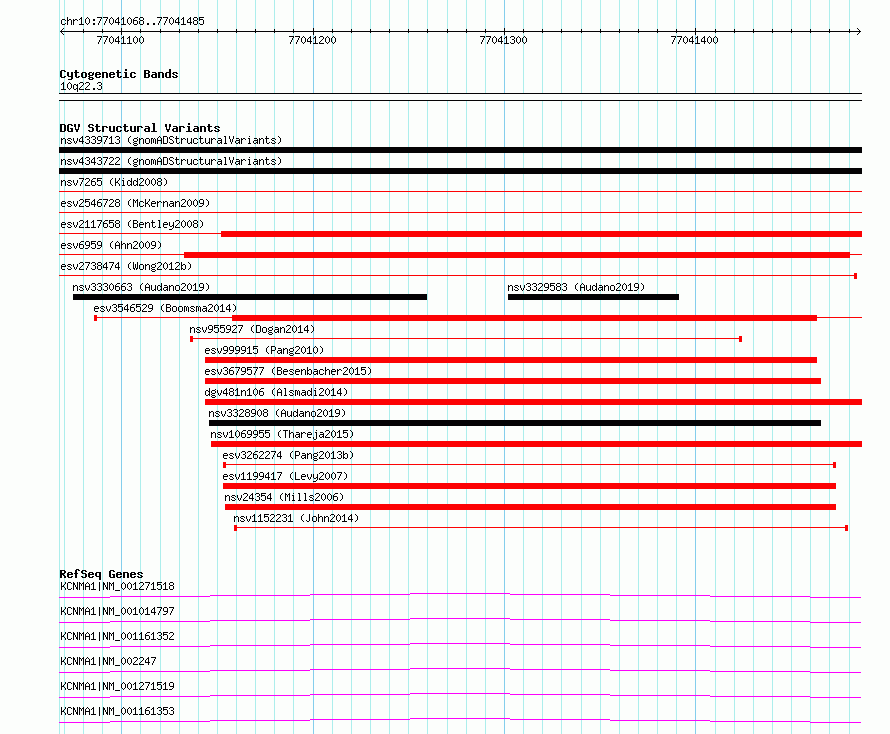Image resolution: width=890 pixels, height=734 pixels.
Task: Click the DGV Structural Variants track title
Action: pos(140,128)
